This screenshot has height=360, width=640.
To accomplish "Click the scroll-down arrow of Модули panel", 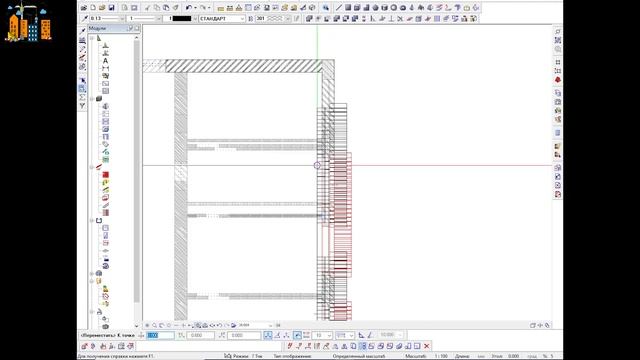I will click(137, 326).
